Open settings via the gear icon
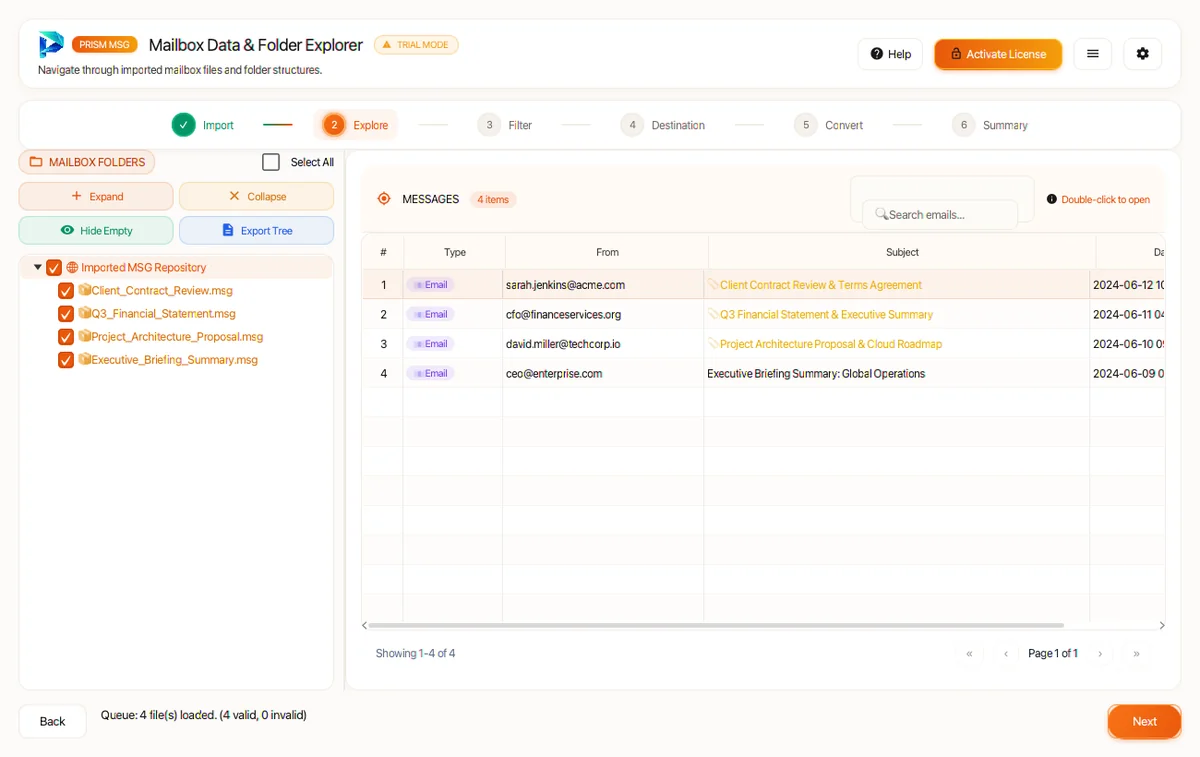The height and width of the screenshot is (757, 1200). pos(1143,54)
